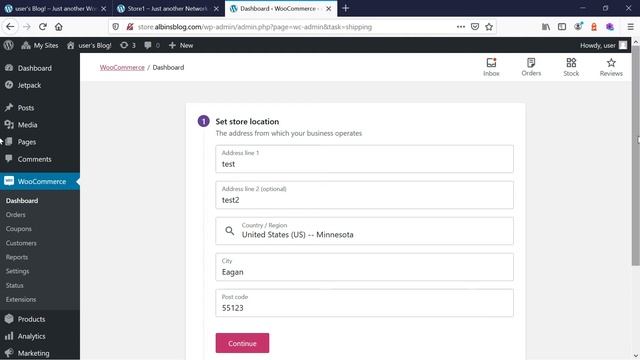Open the user's Blog! site menu

click(x=89, y=45)
